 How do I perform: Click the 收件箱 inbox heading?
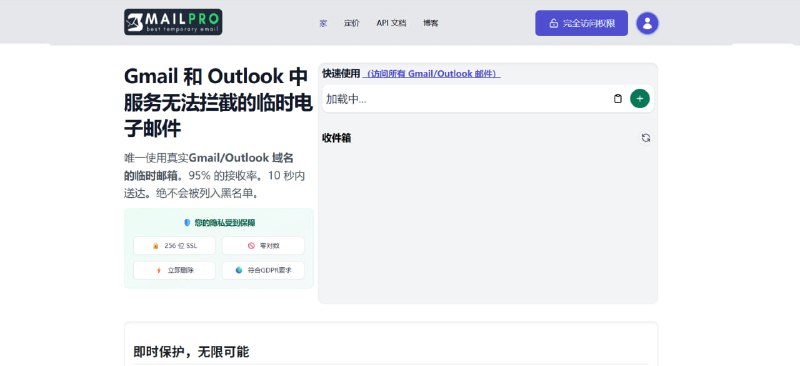pyautogui.click(x=337, y=138)
